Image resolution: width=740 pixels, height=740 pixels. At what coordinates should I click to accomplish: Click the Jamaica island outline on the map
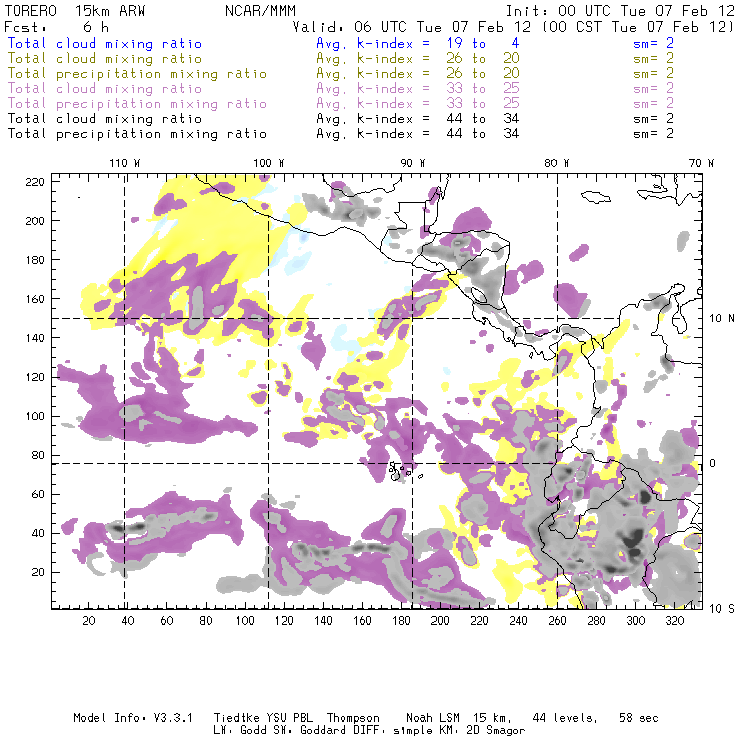596,197
